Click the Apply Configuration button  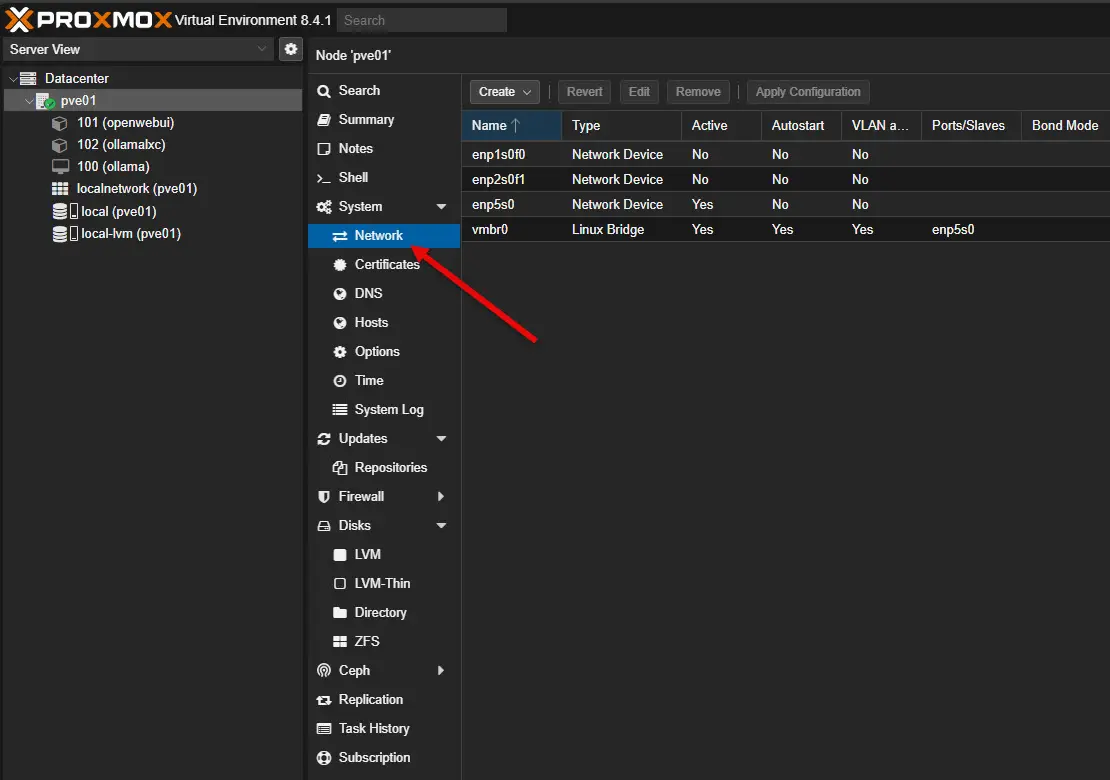coord(808,92)
